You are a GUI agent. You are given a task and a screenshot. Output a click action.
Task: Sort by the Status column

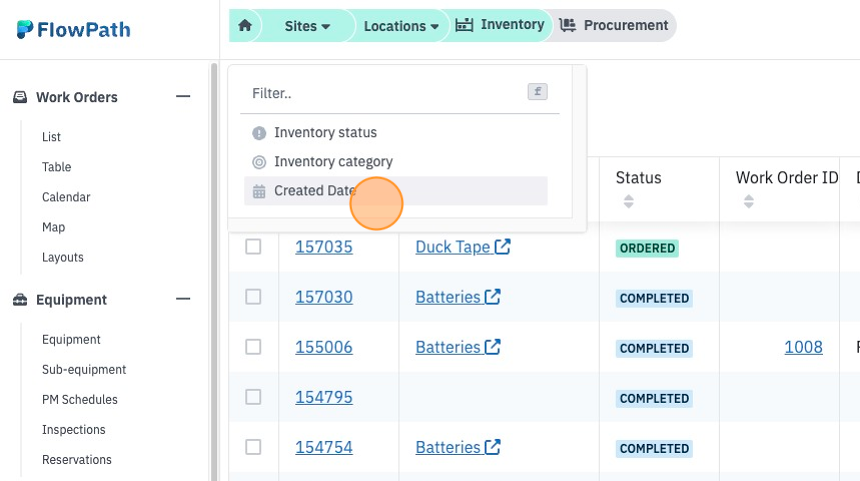[629, 201]
